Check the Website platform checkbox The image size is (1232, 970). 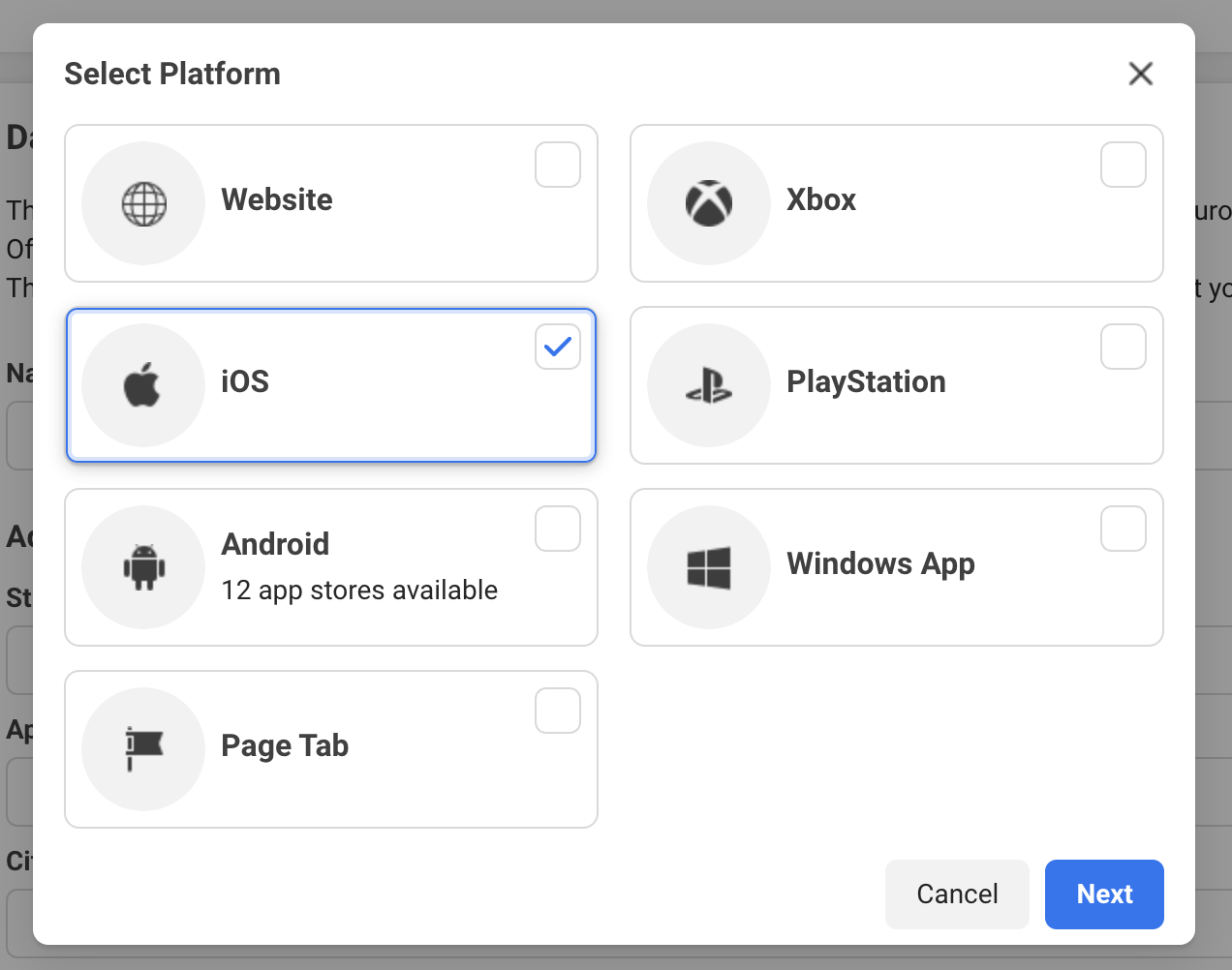tap(558, 165)
